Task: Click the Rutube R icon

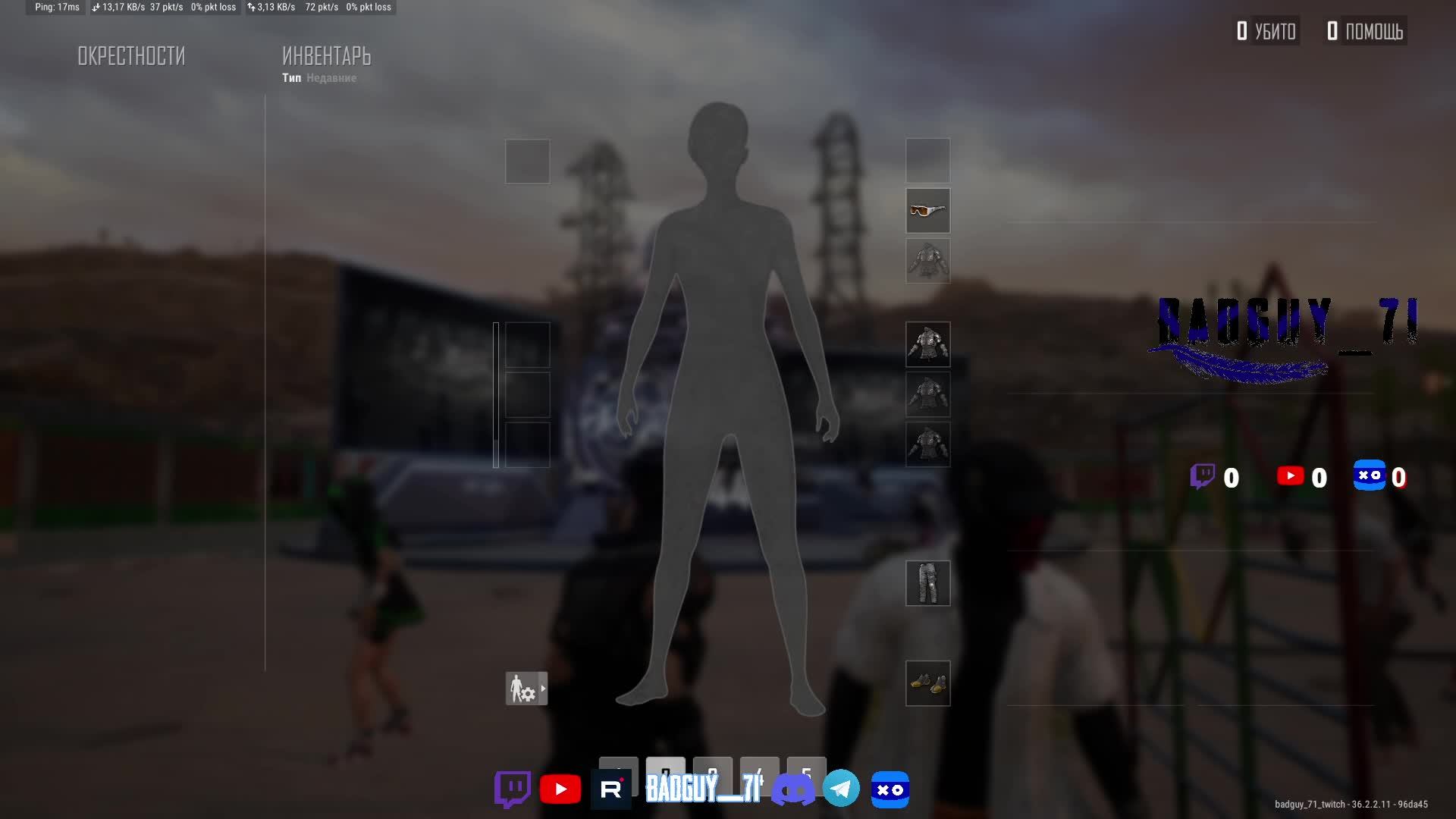Action: 610,789
